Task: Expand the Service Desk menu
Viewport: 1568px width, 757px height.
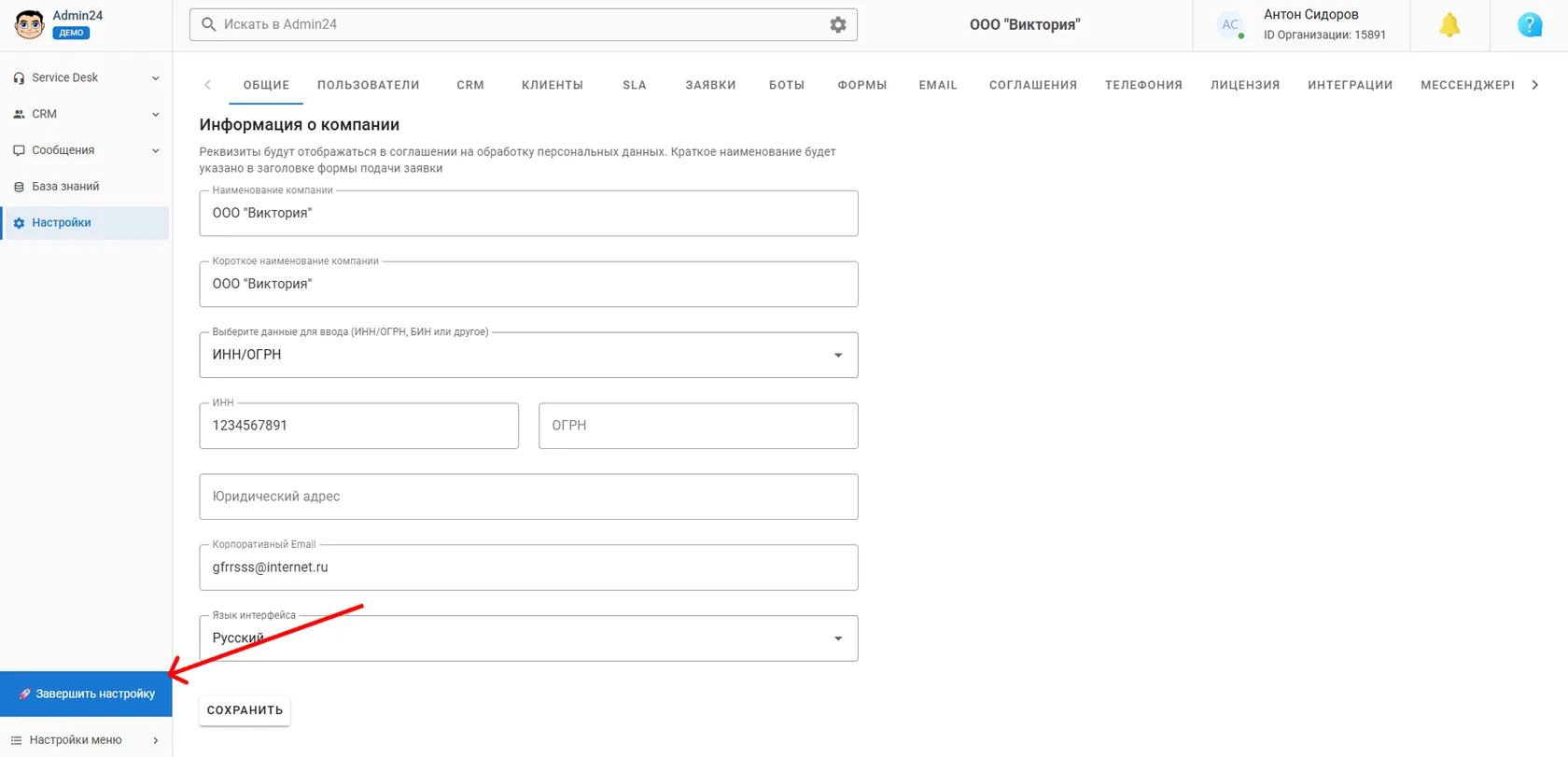Action: coord(86,77)
